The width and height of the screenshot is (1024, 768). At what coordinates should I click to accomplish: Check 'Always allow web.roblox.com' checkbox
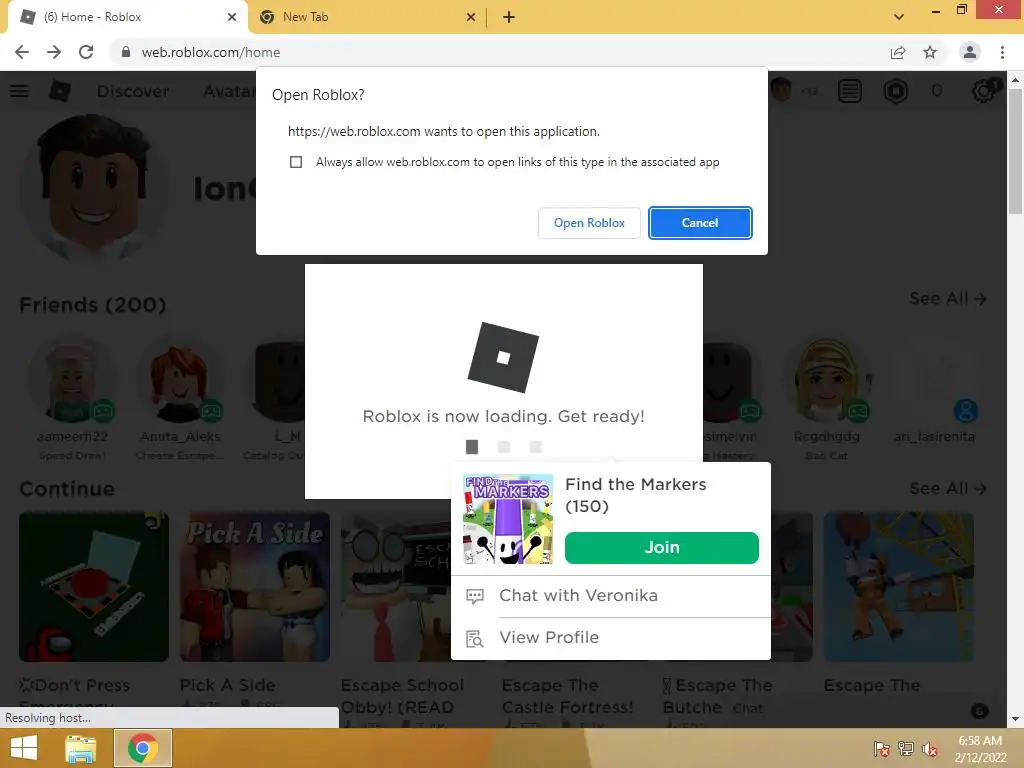tap(296, 162)
